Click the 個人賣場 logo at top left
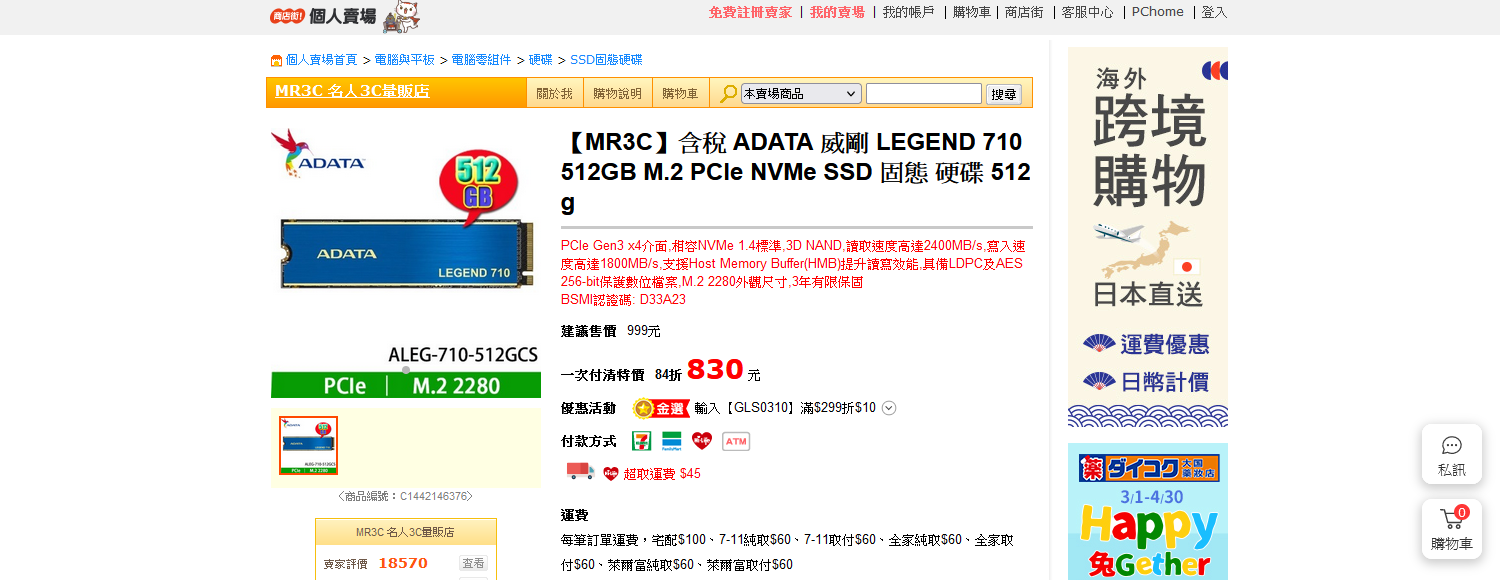 [323, 16]
